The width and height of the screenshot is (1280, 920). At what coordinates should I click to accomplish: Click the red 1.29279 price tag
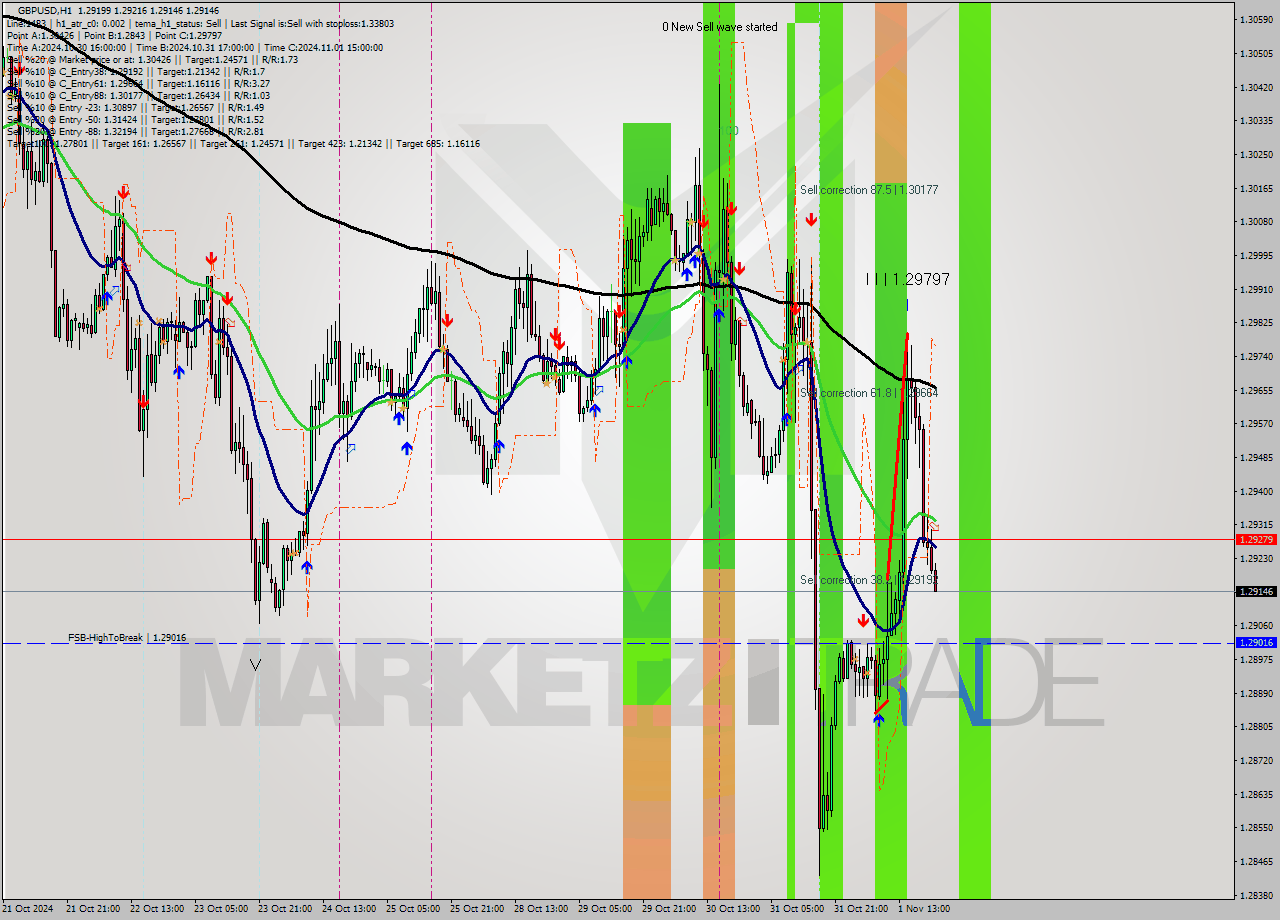tap(1256, 539)
